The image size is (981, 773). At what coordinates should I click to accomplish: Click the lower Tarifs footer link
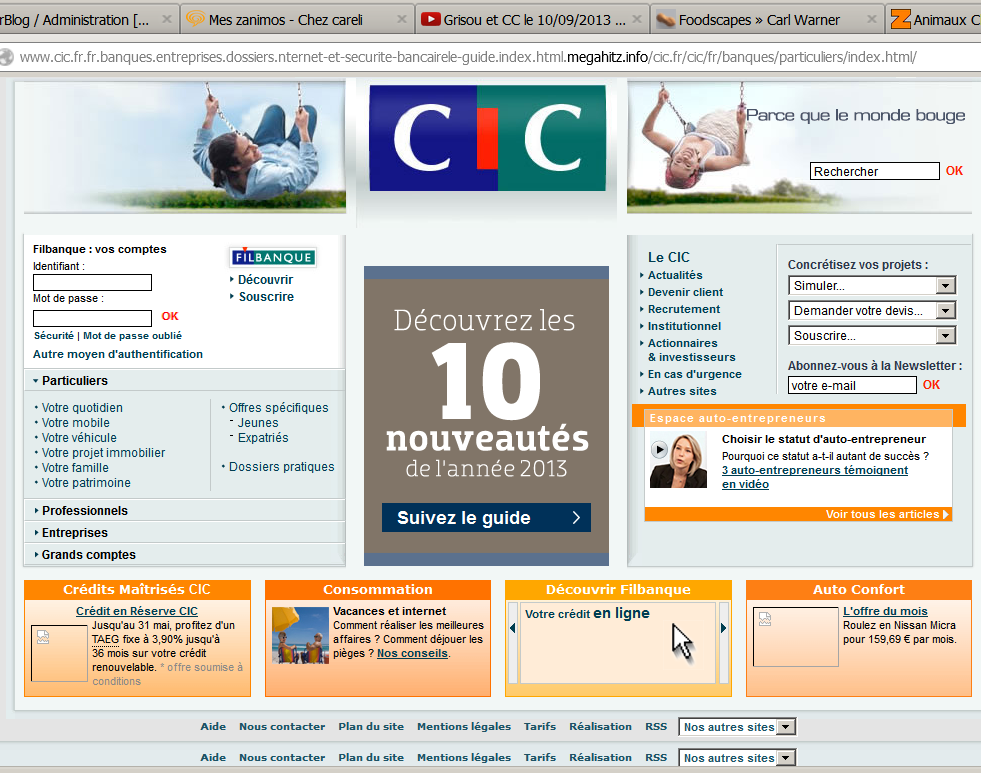pyautogui.click(x=539, y=757)
